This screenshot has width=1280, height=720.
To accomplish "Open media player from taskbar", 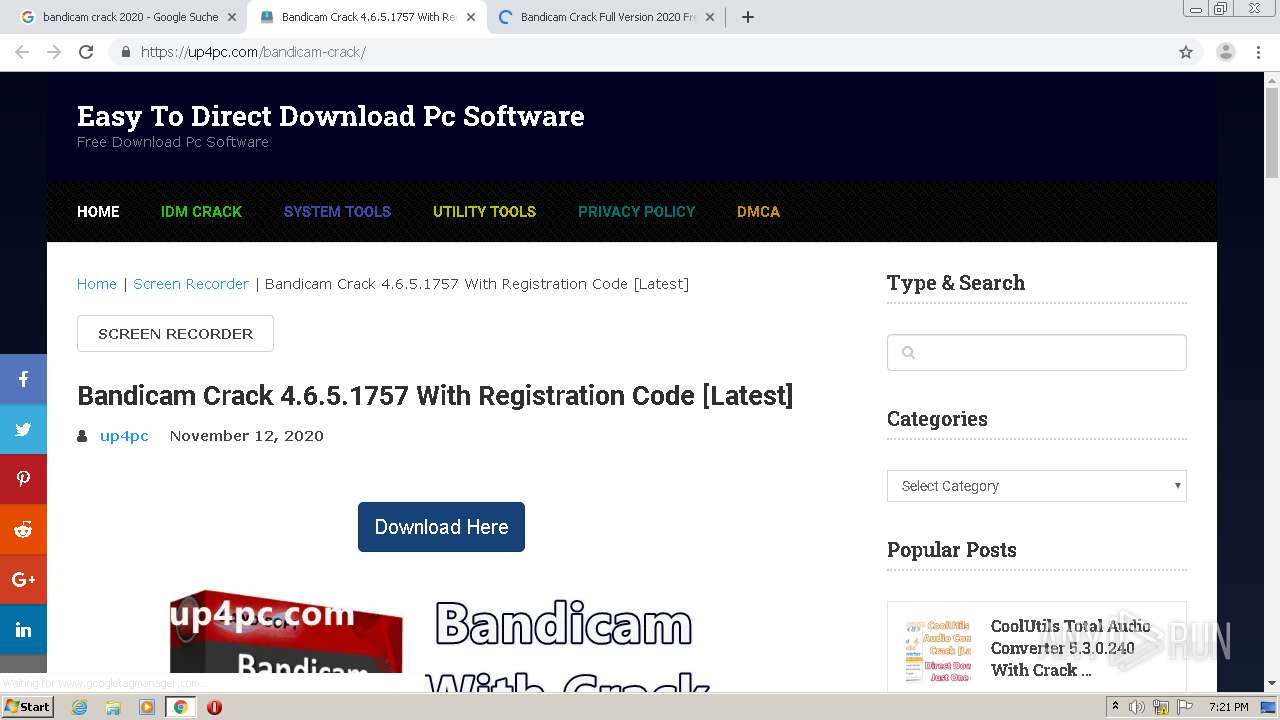I will tap(147, 707).
